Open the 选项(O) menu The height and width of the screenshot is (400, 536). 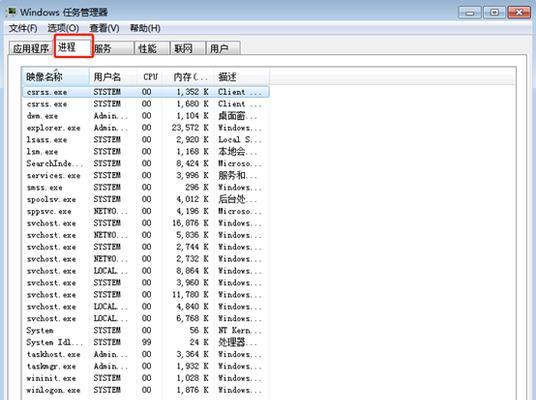63,28
